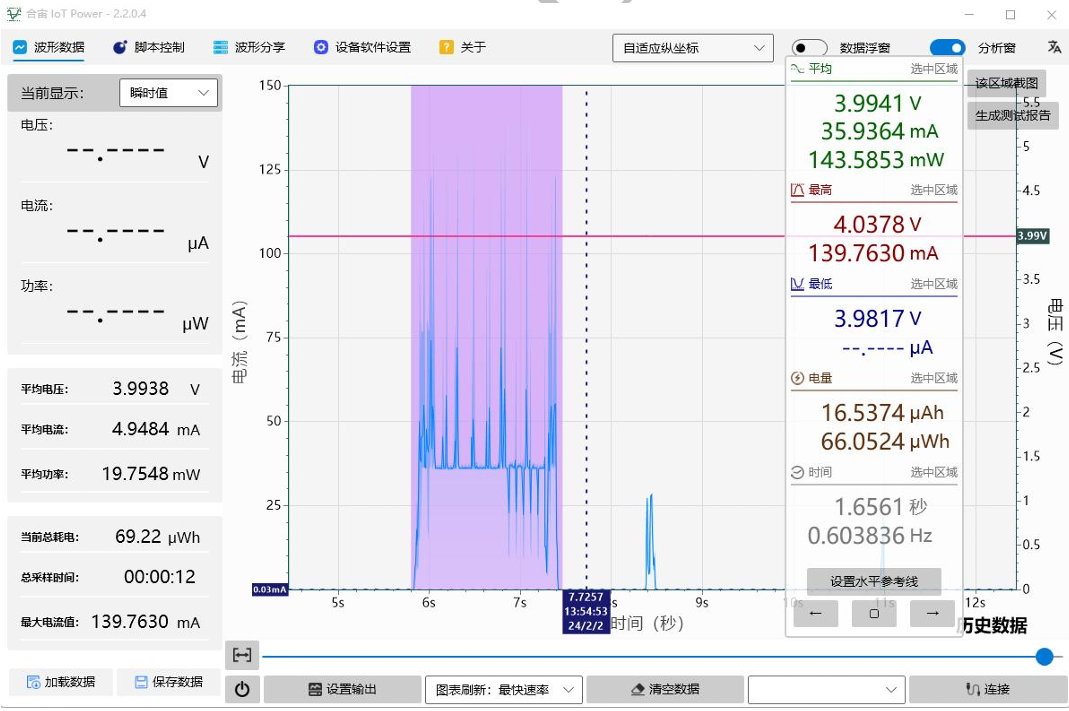Click the 时间 clock icon
The width and height of the screenshot is (1069, 711).
(x=797, y=472)
